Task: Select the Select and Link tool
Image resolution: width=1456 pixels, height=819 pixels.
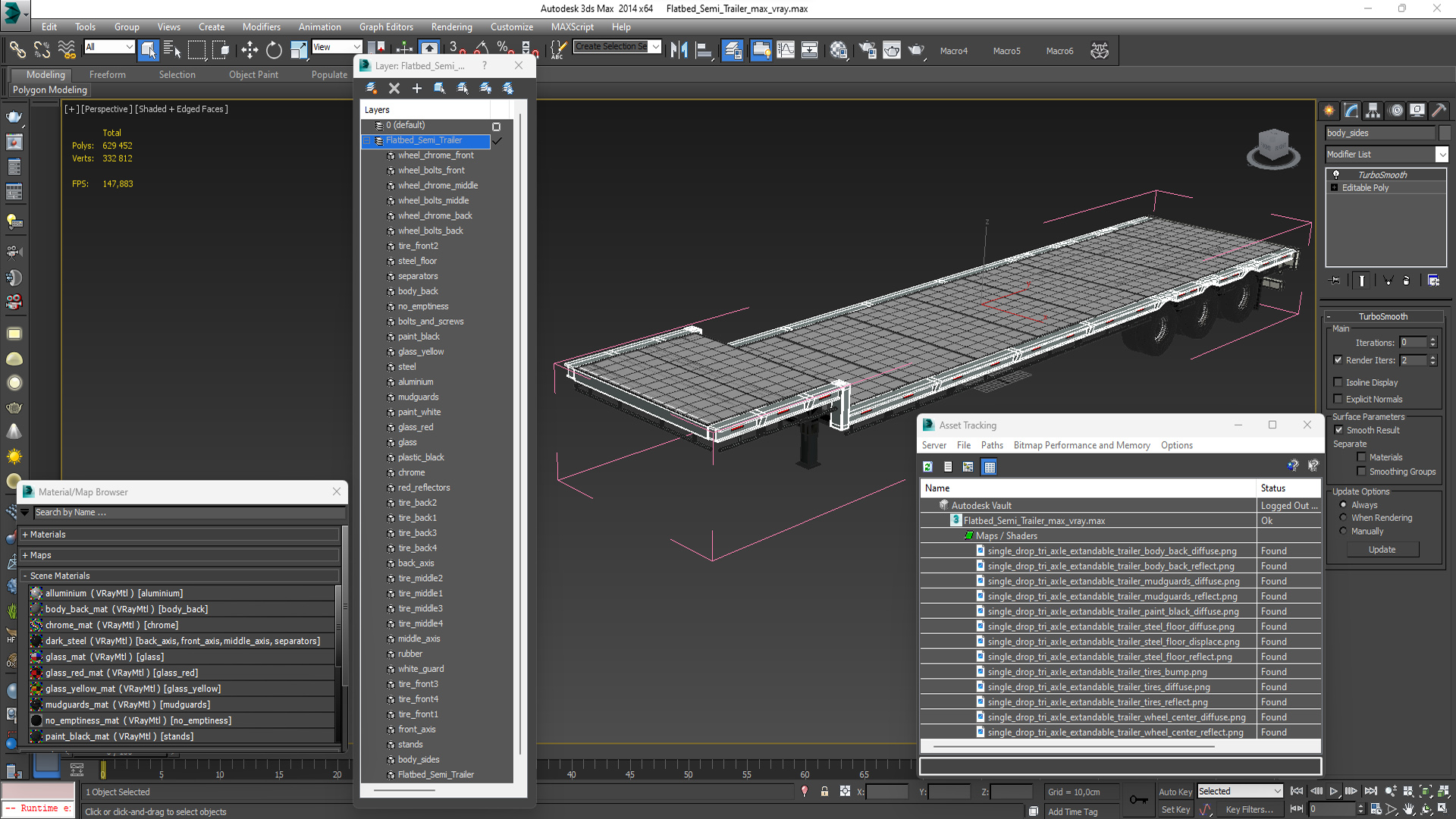Action: [x=17, y=50]
